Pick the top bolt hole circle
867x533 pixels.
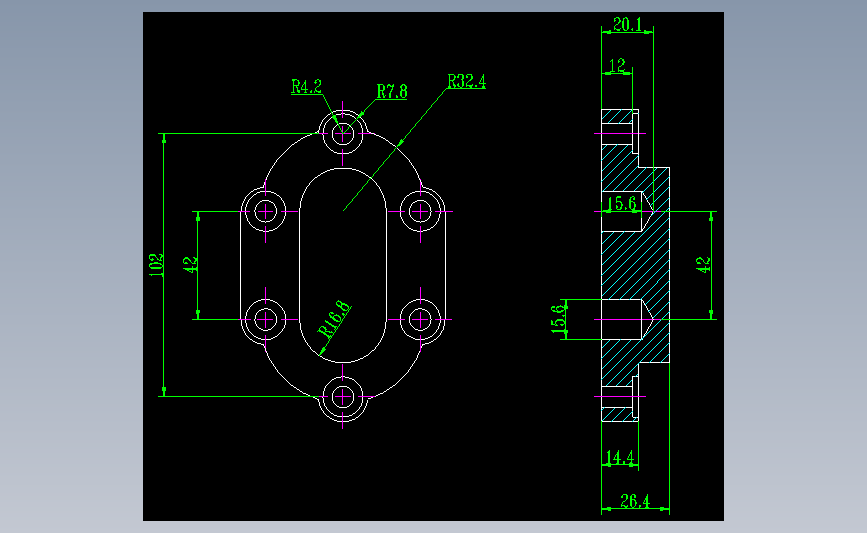coord(343,133)
